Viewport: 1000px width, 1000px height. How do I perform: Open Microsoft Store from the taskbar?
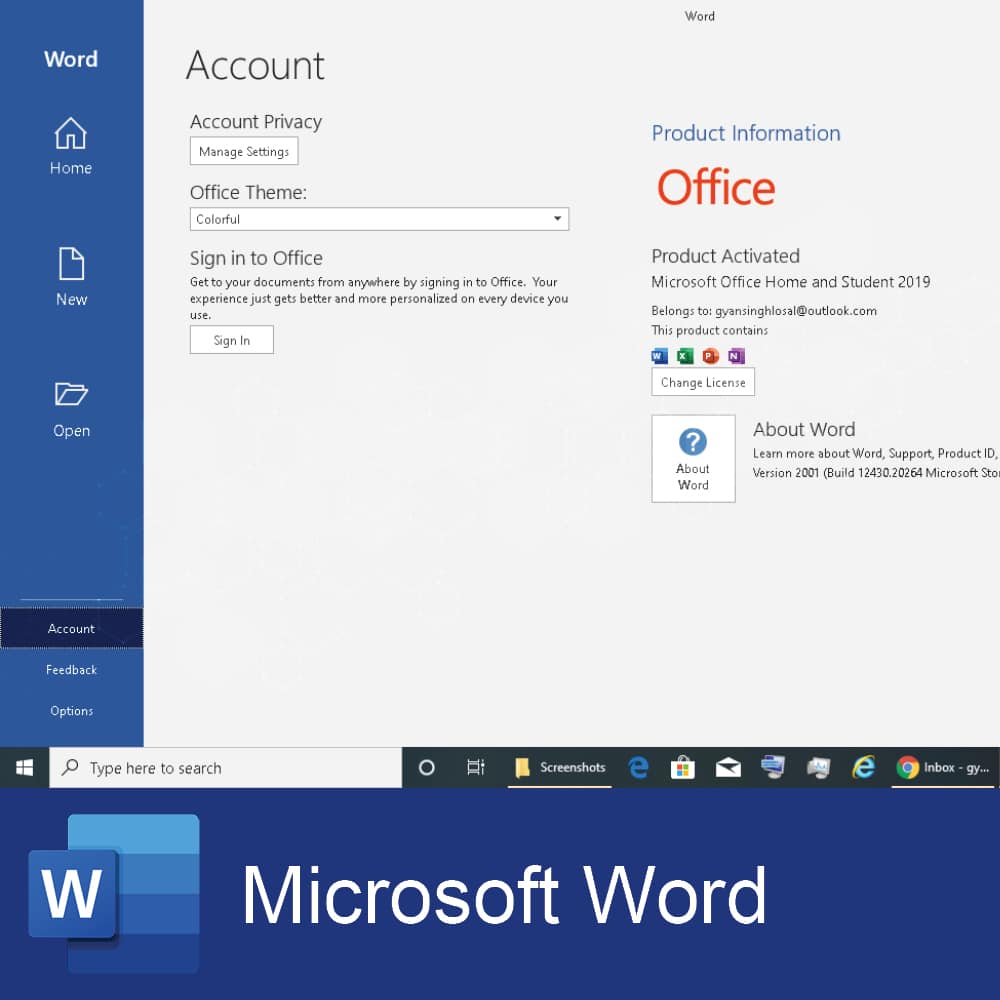click(x=682, y=767)
